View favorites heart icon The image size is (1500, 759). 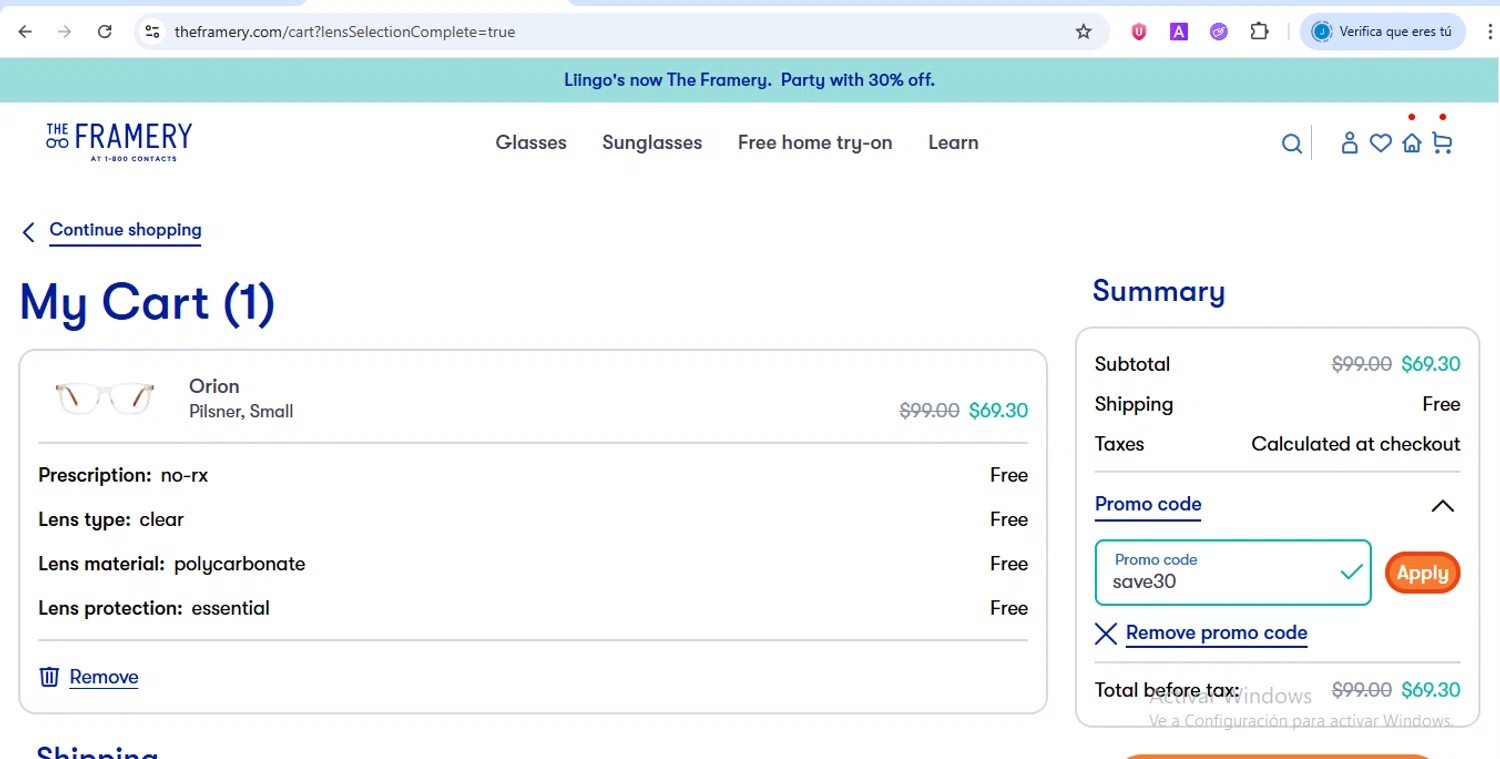(x=1380, y=143)
